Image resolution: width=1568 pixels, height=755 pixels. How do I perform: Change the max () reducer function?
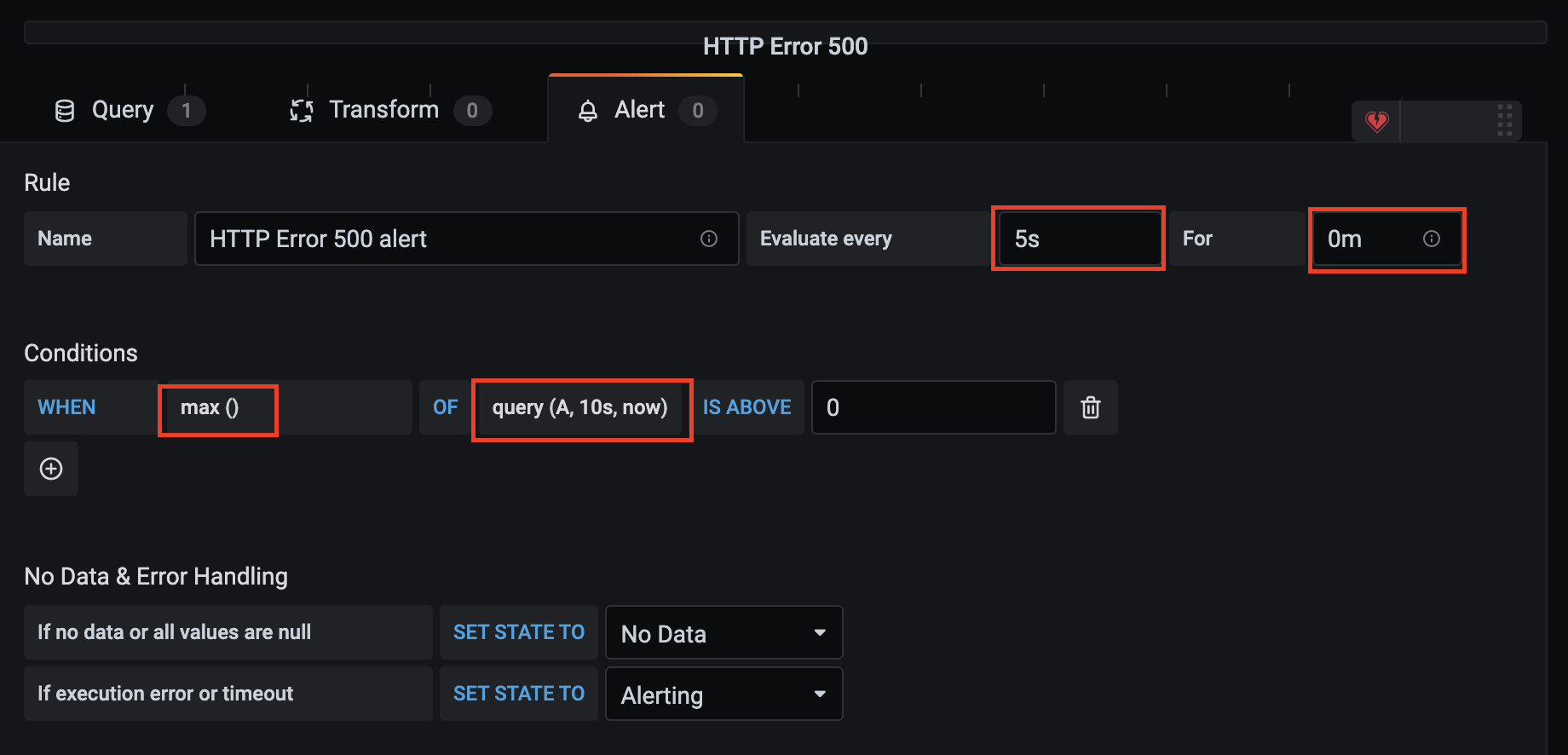pos(210,407)
